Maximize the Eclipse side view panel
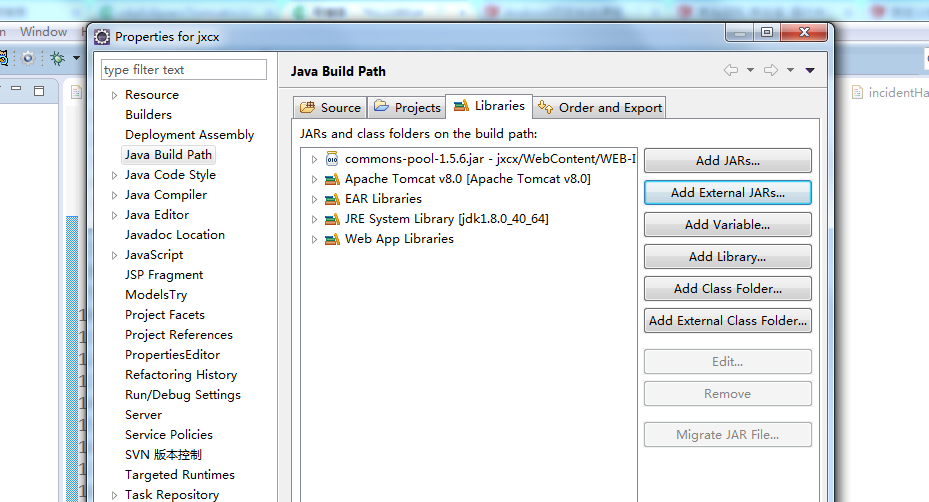Viewport: 929px width, 502px height. click(39, 91)
